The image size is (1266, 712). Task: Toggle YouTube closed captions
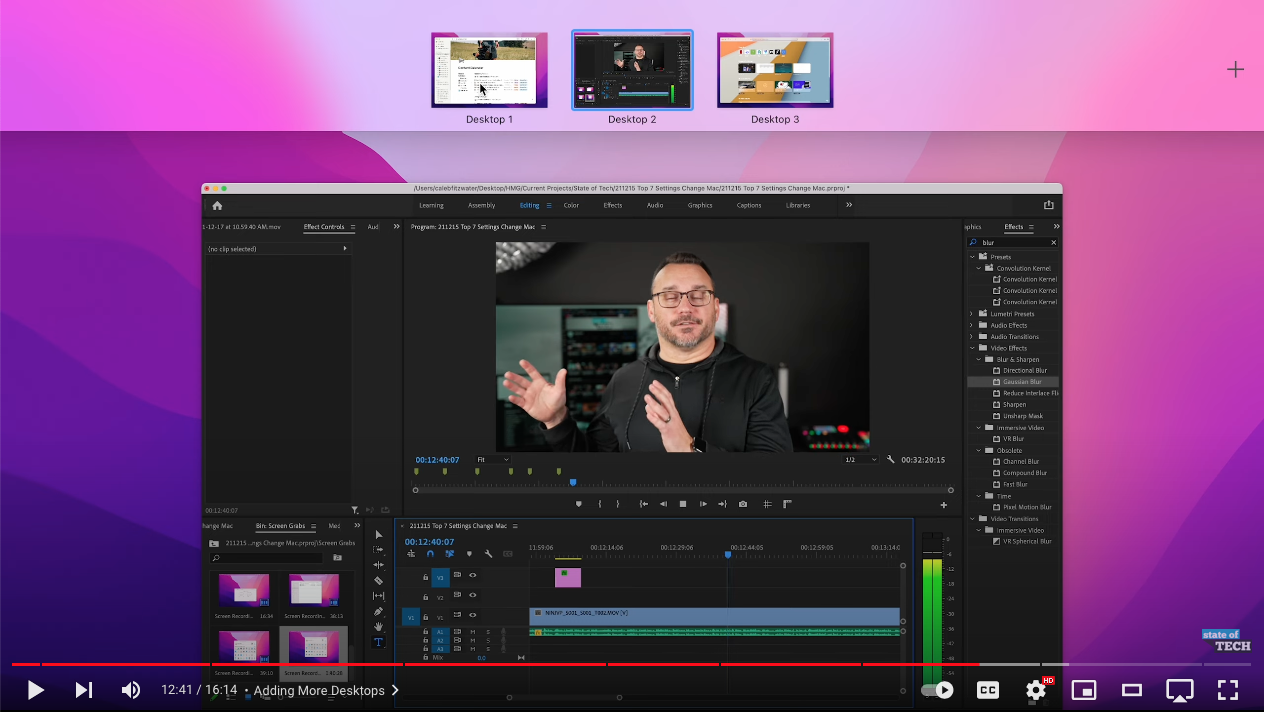pos(988,690)
